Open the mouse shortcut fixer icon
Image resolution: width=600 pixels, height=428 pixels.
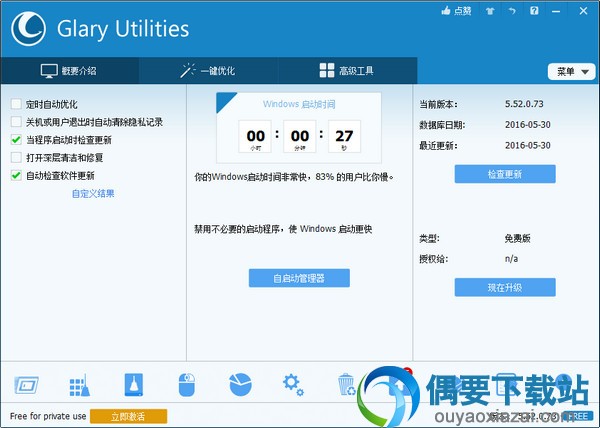(187, 385)
